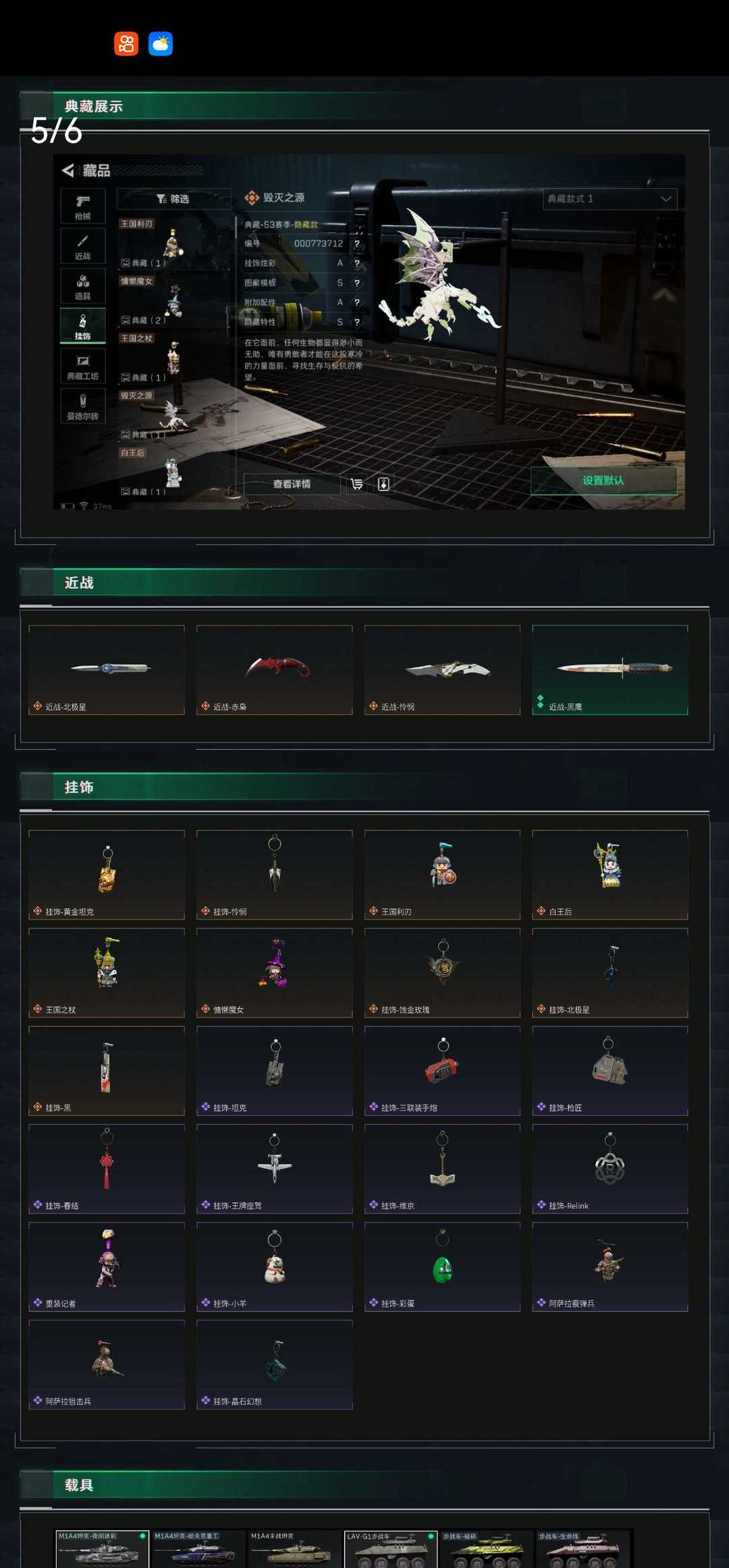Viewport: 729px width, 1568px height.
Task: Select the 枪械 firearm sidebar icon
Action: click(x=82, y=206)
